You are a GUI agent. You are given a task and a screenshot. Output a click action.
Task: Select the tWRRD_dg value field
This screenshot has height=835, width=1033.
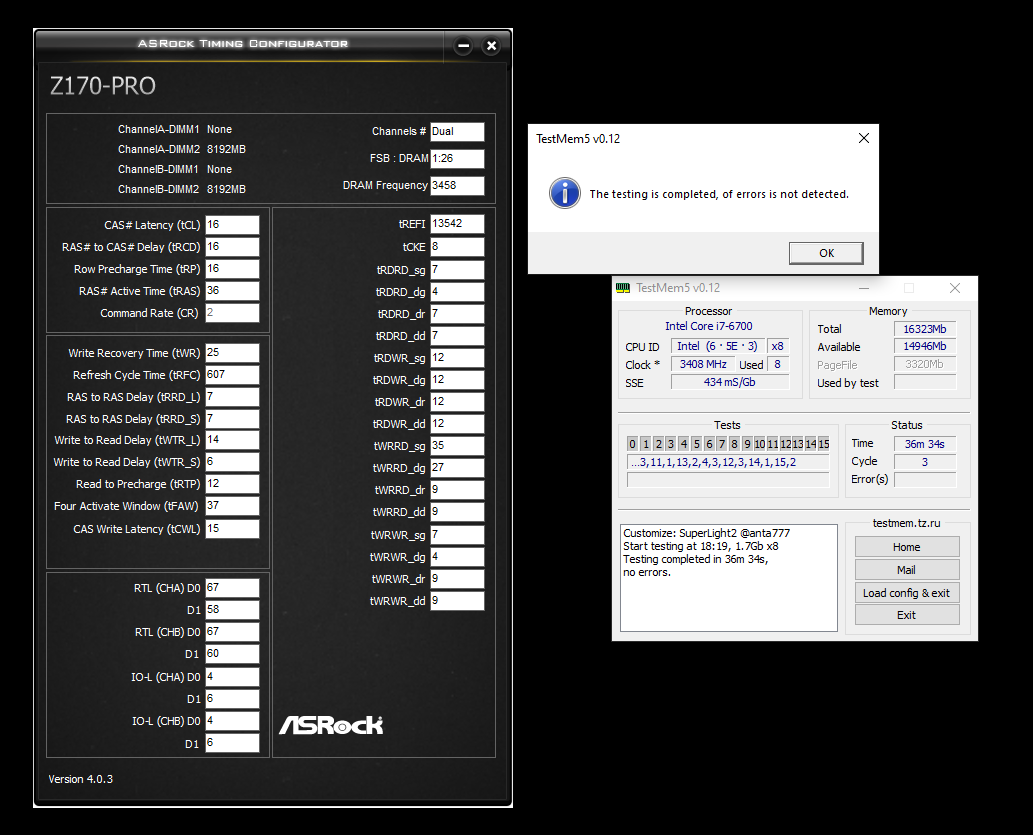click(457, 468)
